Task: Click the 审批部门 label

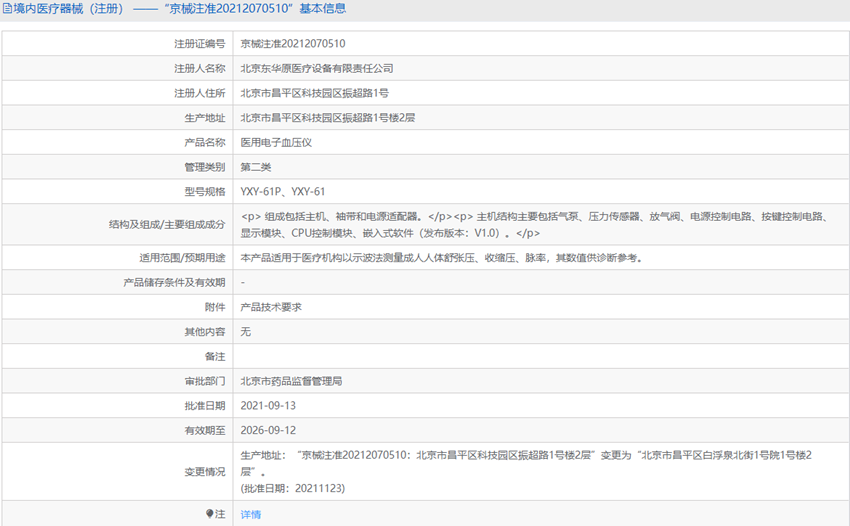Action: pos(205,381)
